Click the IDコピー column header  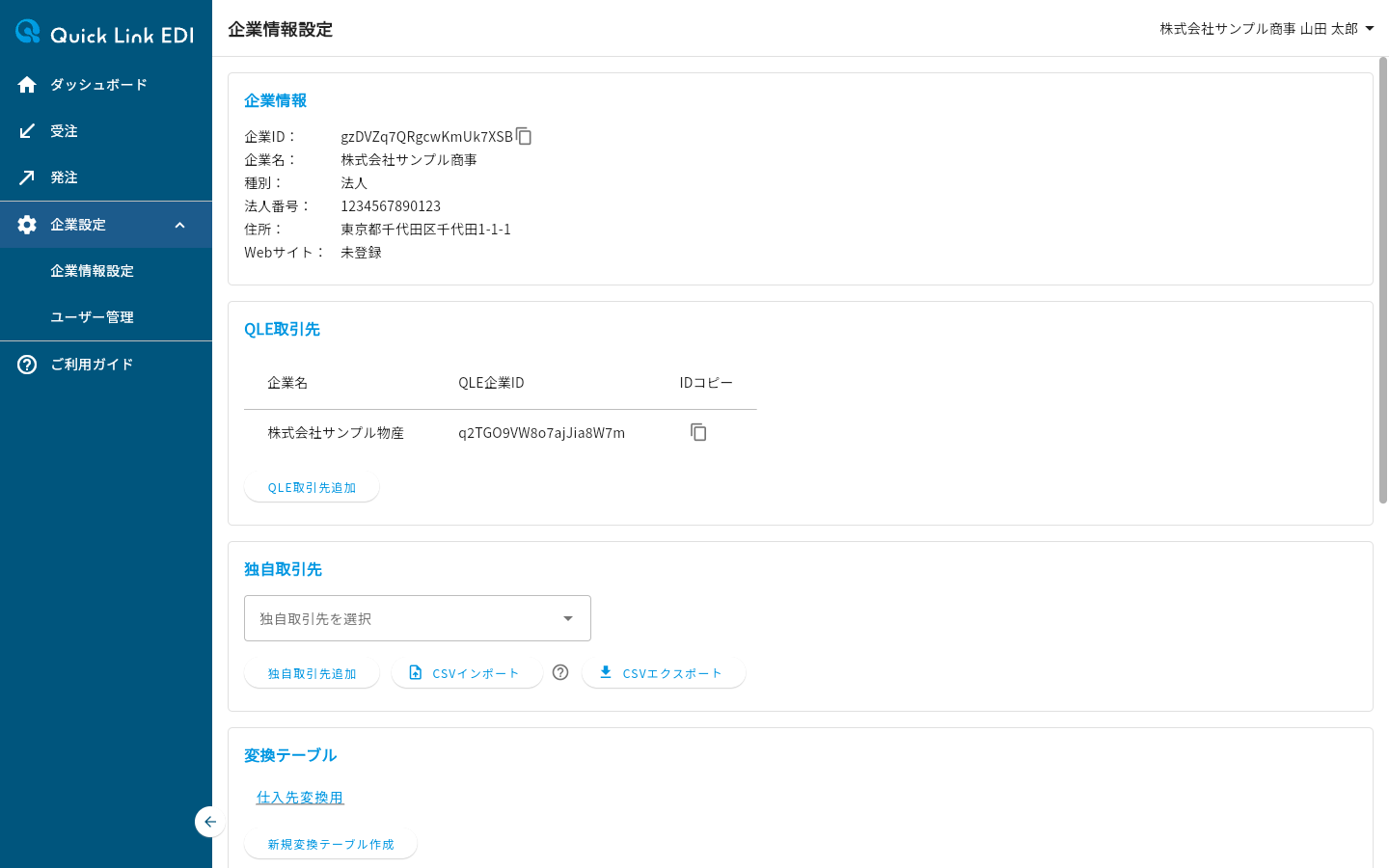coord(706,383)
